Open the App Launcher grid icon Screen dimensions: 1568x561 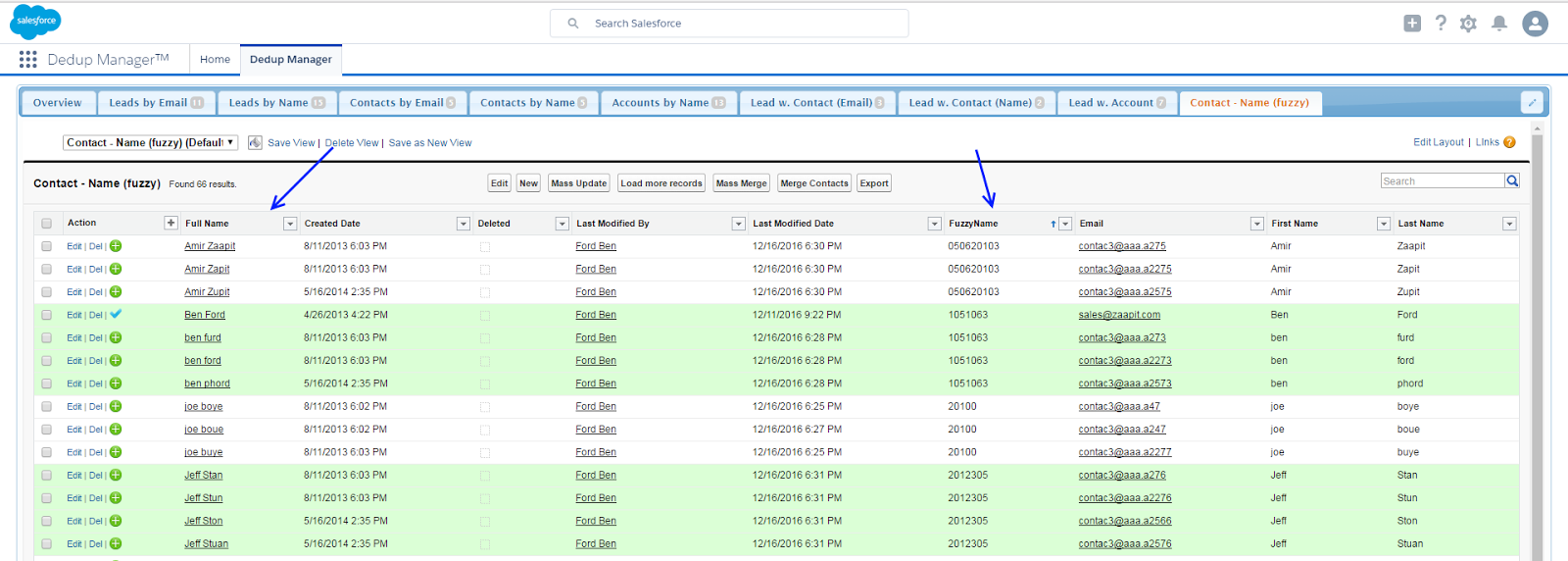point(27,60)
